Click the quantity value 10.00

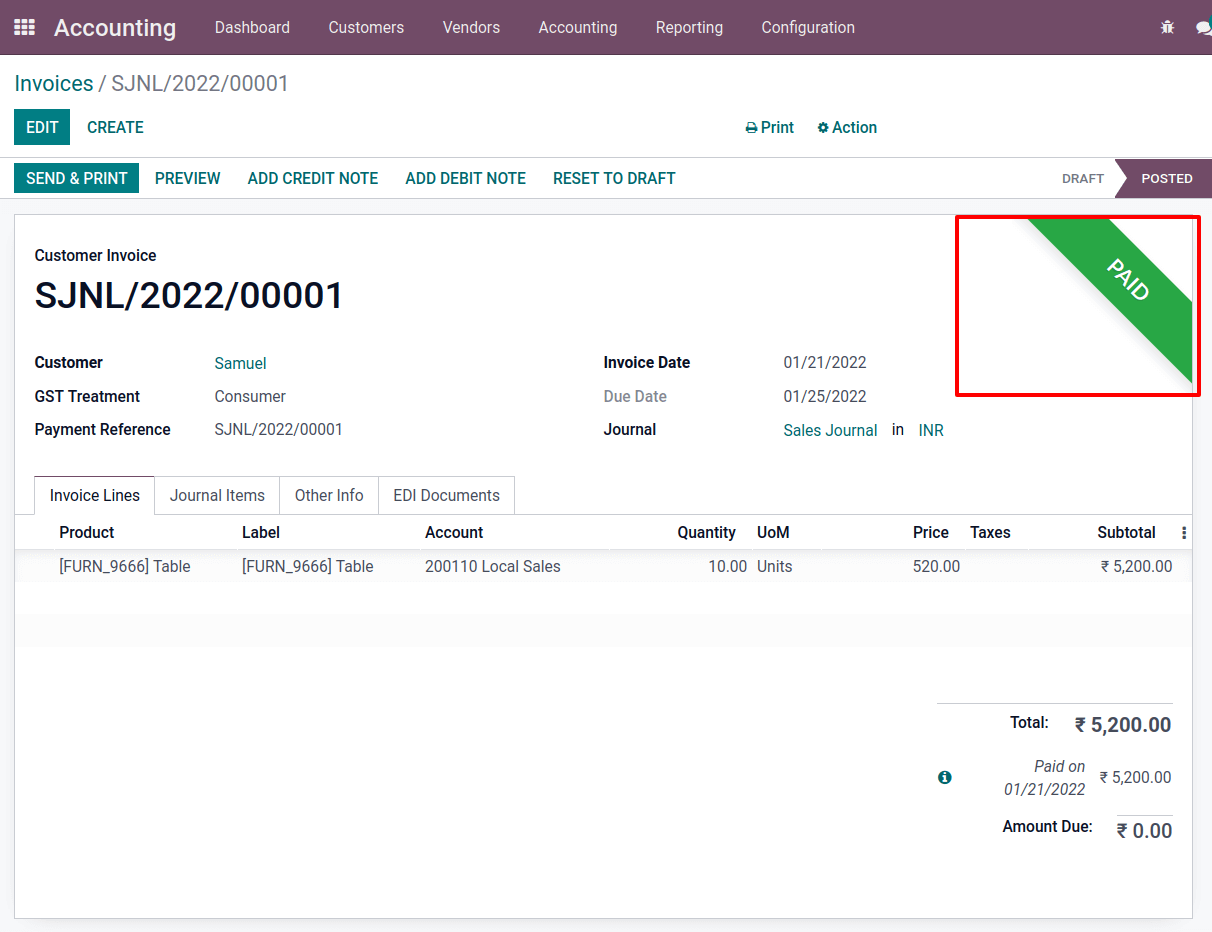(727, 567)
